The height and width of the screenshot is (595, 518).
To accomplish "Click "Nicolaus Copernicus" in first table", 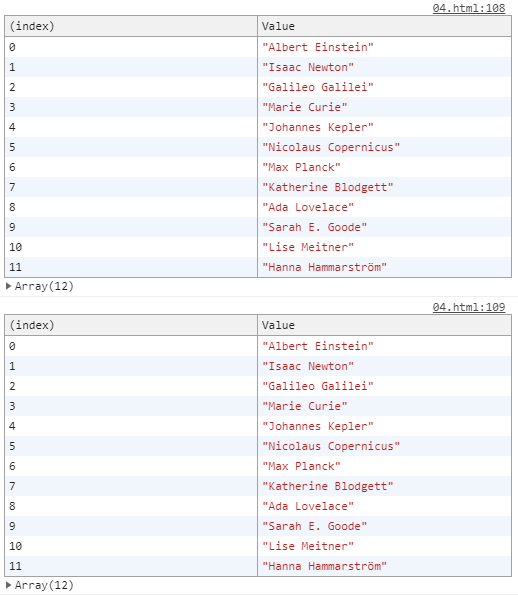I will click(x=331, y=147).
